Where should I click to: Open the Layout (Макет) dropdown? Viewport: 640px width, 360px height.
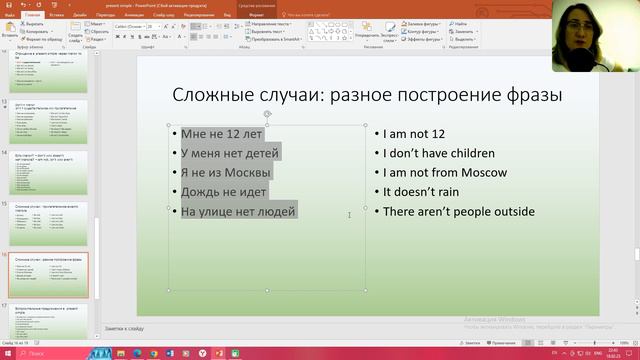coord(95,24)
